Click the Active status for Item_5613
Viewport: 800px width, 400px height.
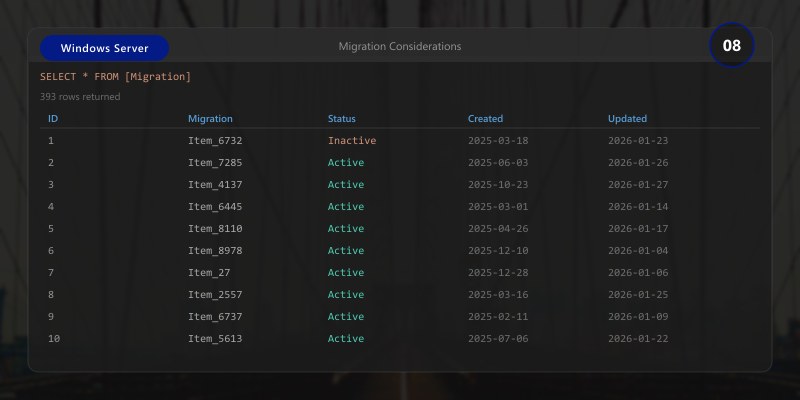pyautogui.click(x=346, y=338)
